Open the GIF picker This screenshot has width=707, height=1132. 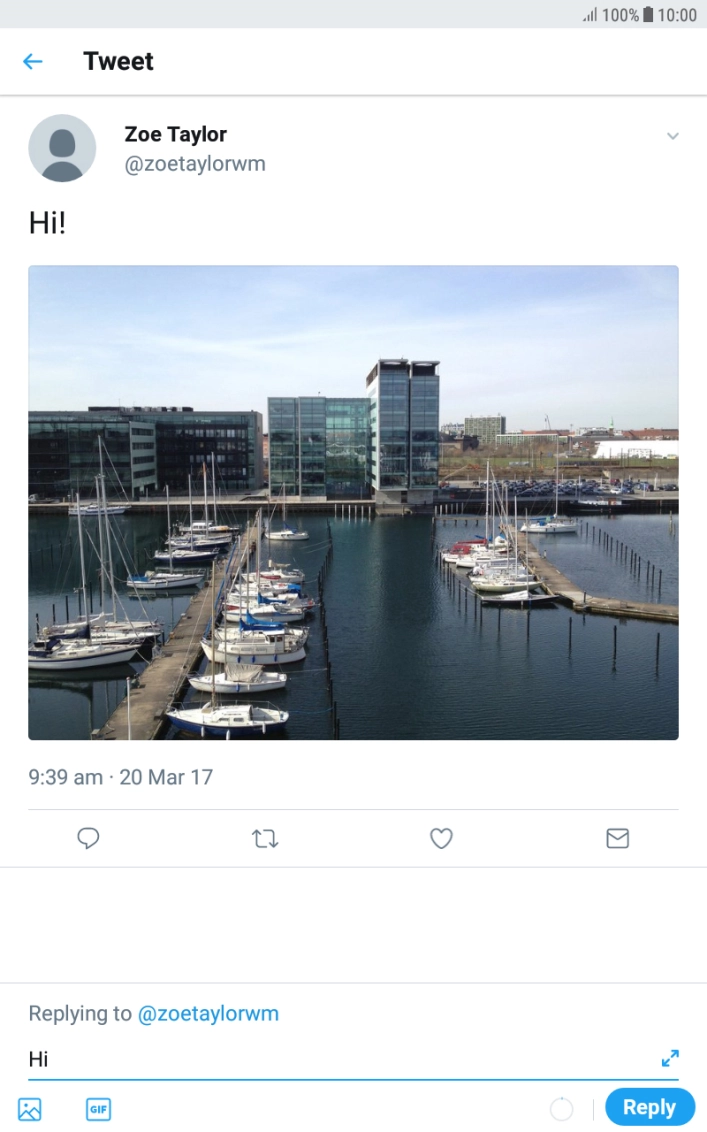[98, 1109]
